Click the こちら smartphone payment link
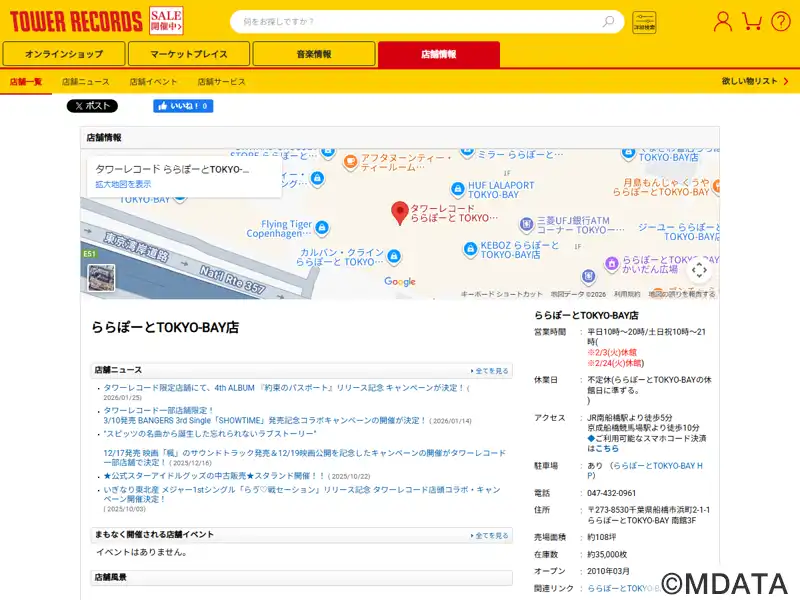This screenshot has width=800, height=600. [607, 448]
